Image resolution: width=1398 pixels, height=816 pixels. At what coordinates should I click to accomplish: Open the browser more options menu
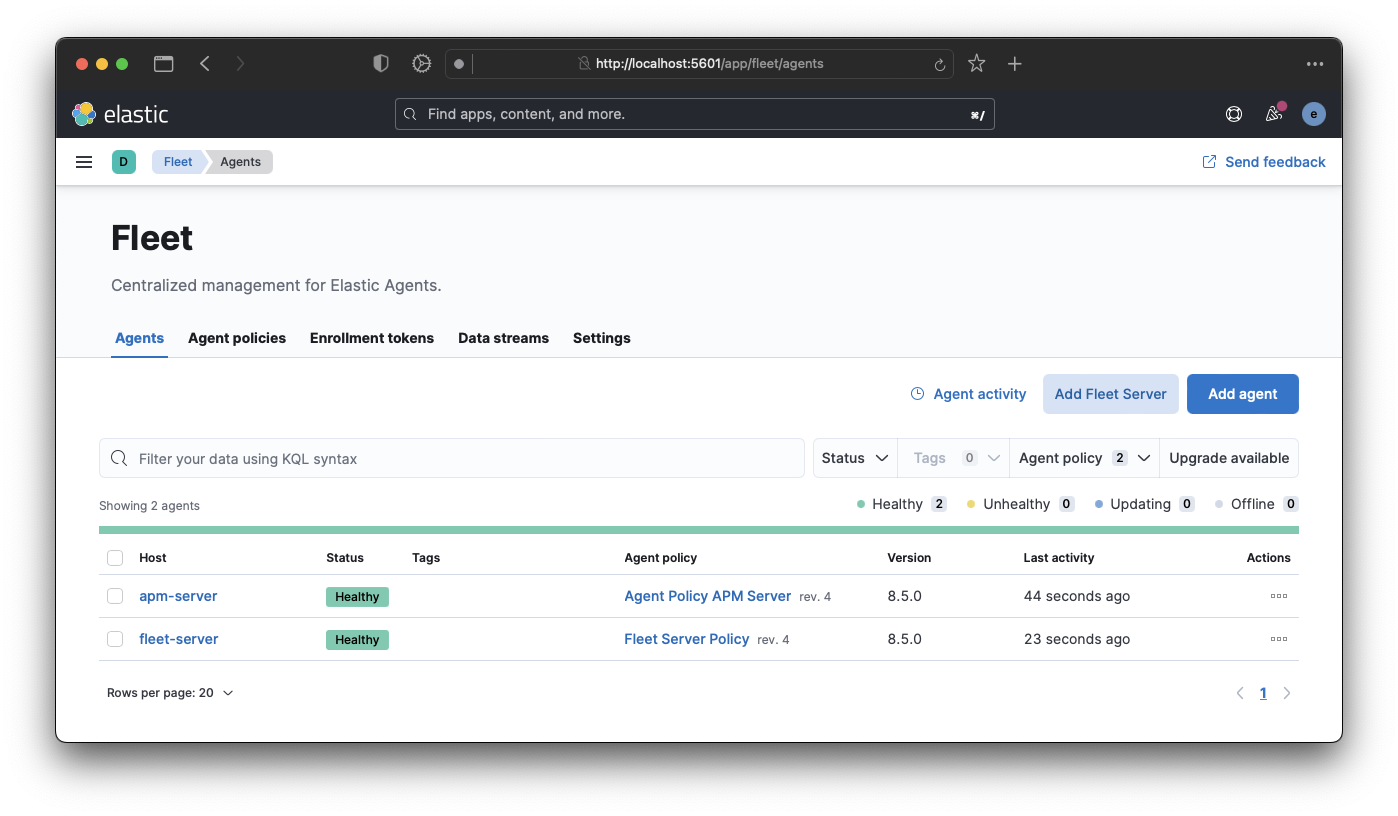1315,64
